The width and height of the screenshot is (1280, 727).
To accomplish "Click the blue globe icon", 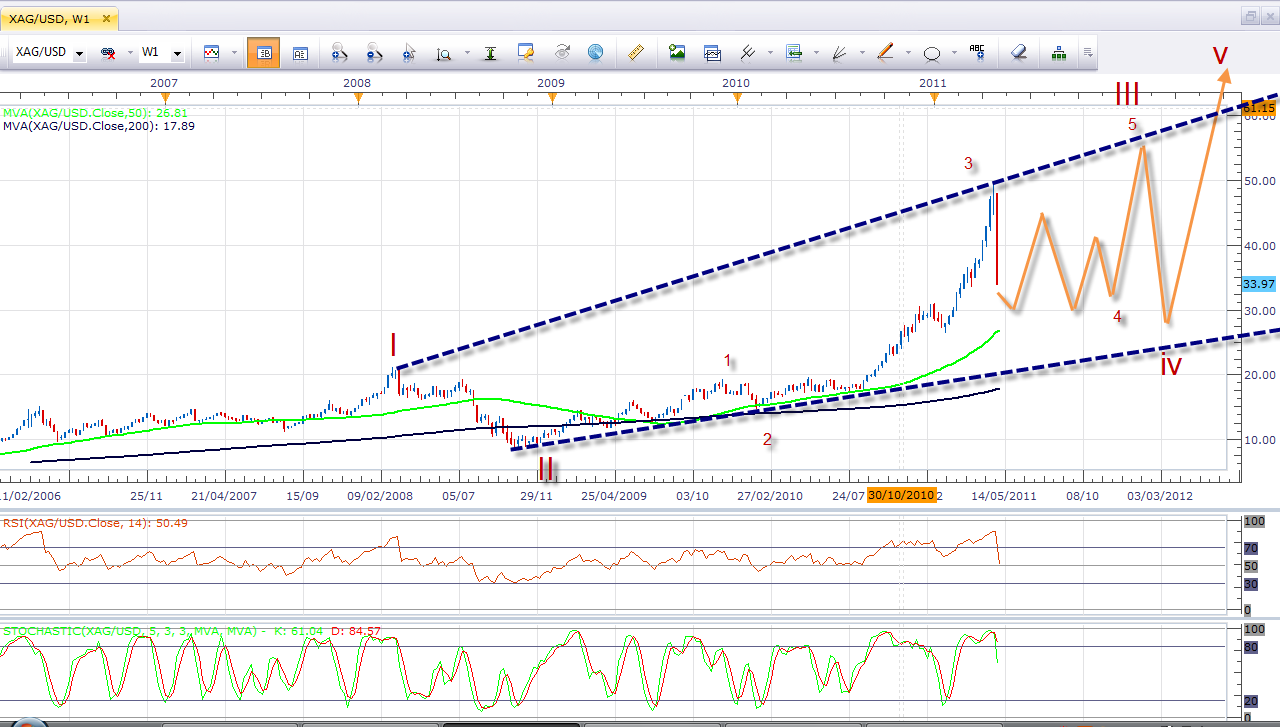I will click(595, 53).
